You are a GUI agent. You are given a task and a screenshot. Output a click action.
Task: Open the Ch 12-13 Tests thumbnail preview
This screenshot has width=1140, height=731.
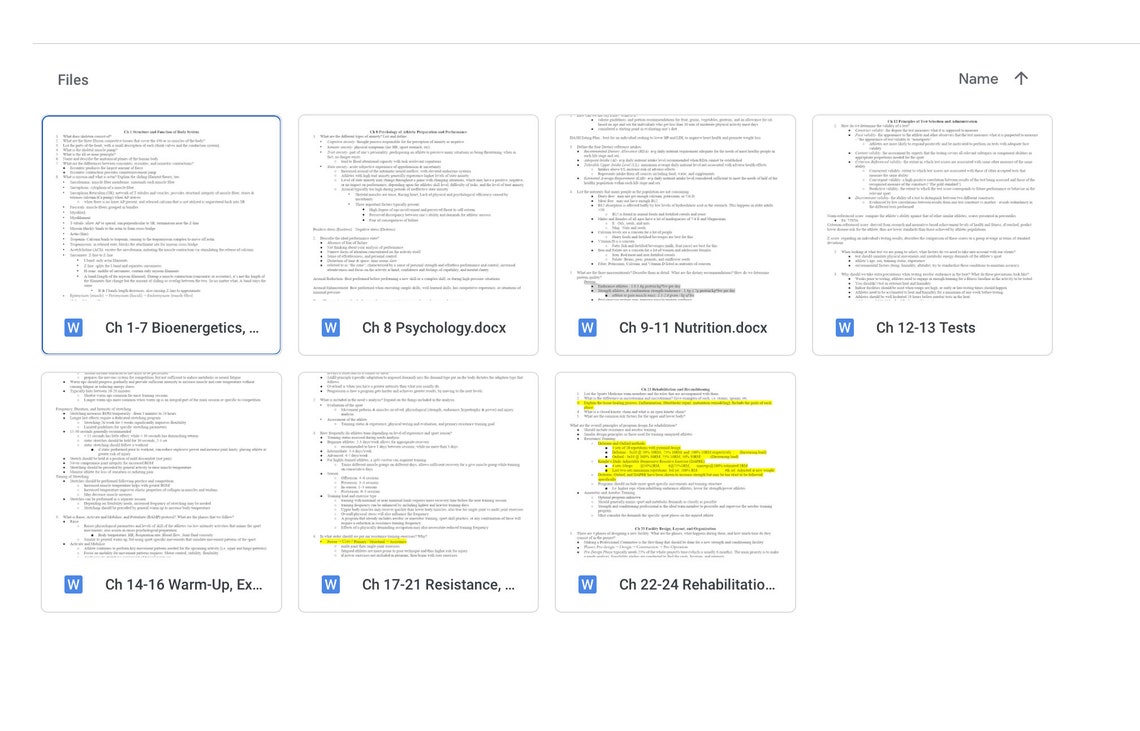coord(932,210)
